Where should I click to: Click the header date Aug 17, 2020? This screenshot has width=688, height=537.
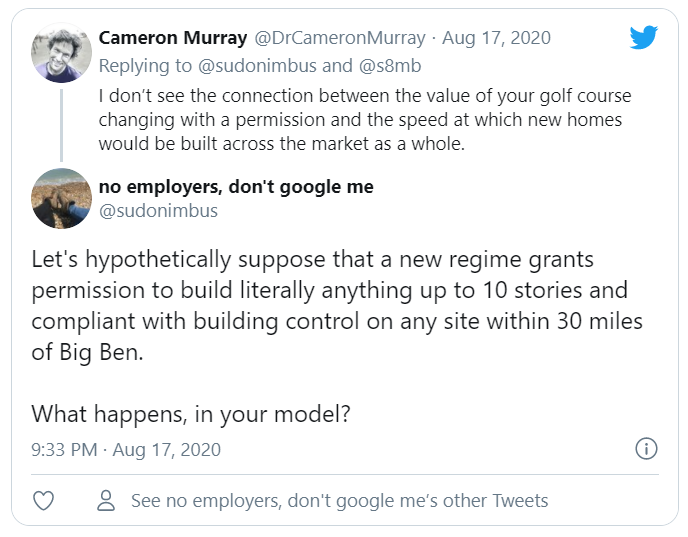coord(496,38)
